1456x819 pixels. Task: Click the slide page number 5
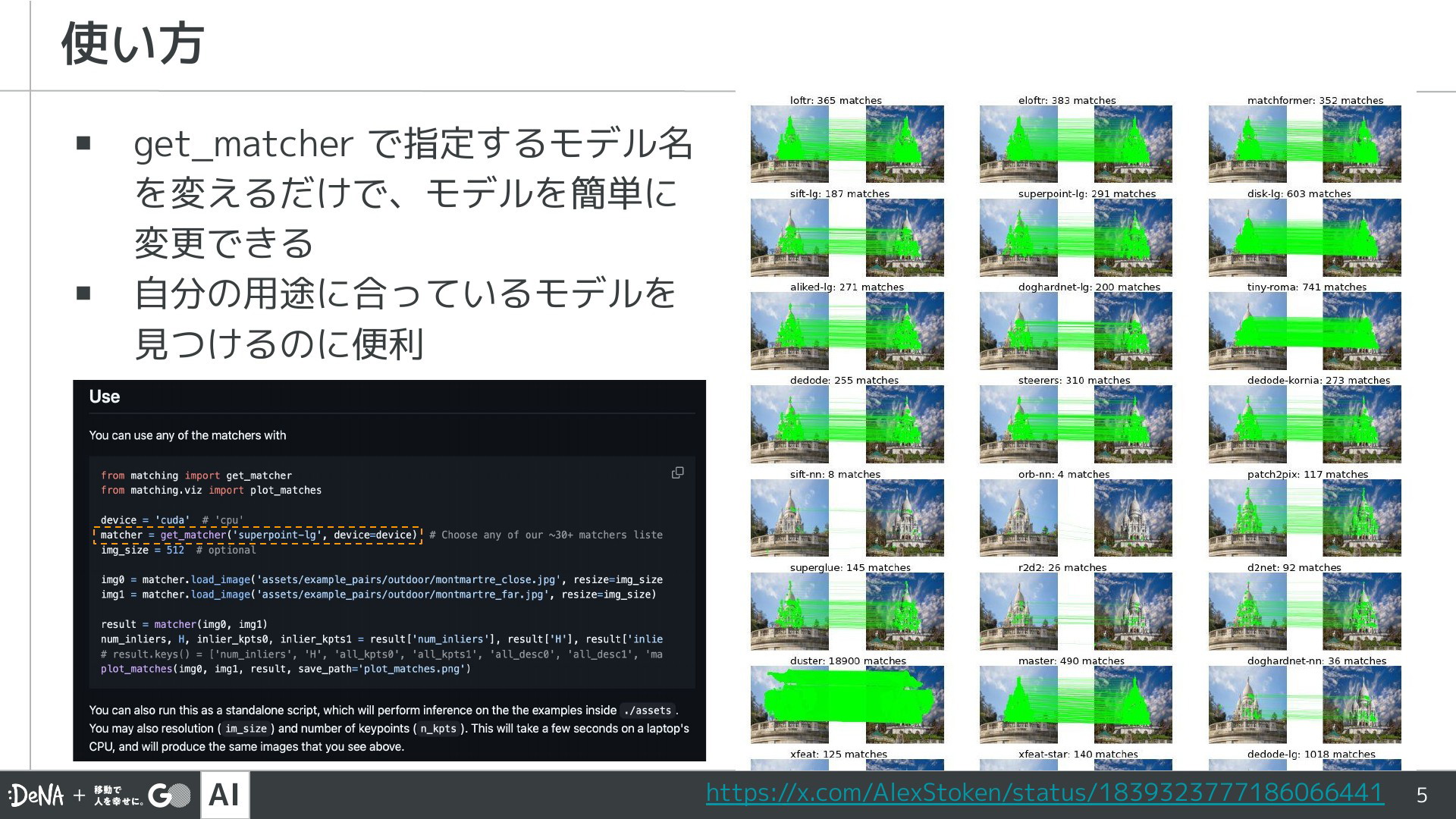[x=1422, y=795]
